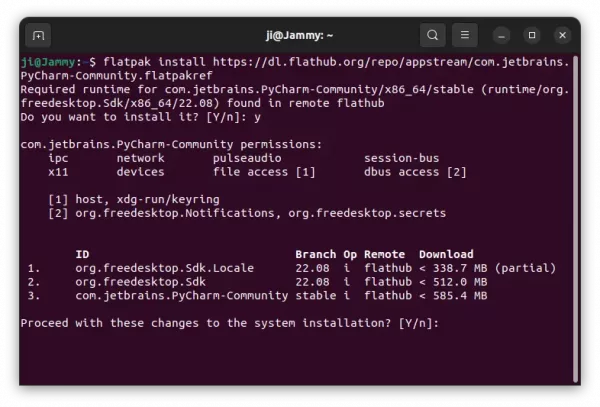Click the 'x11' permission

(58, 172)
